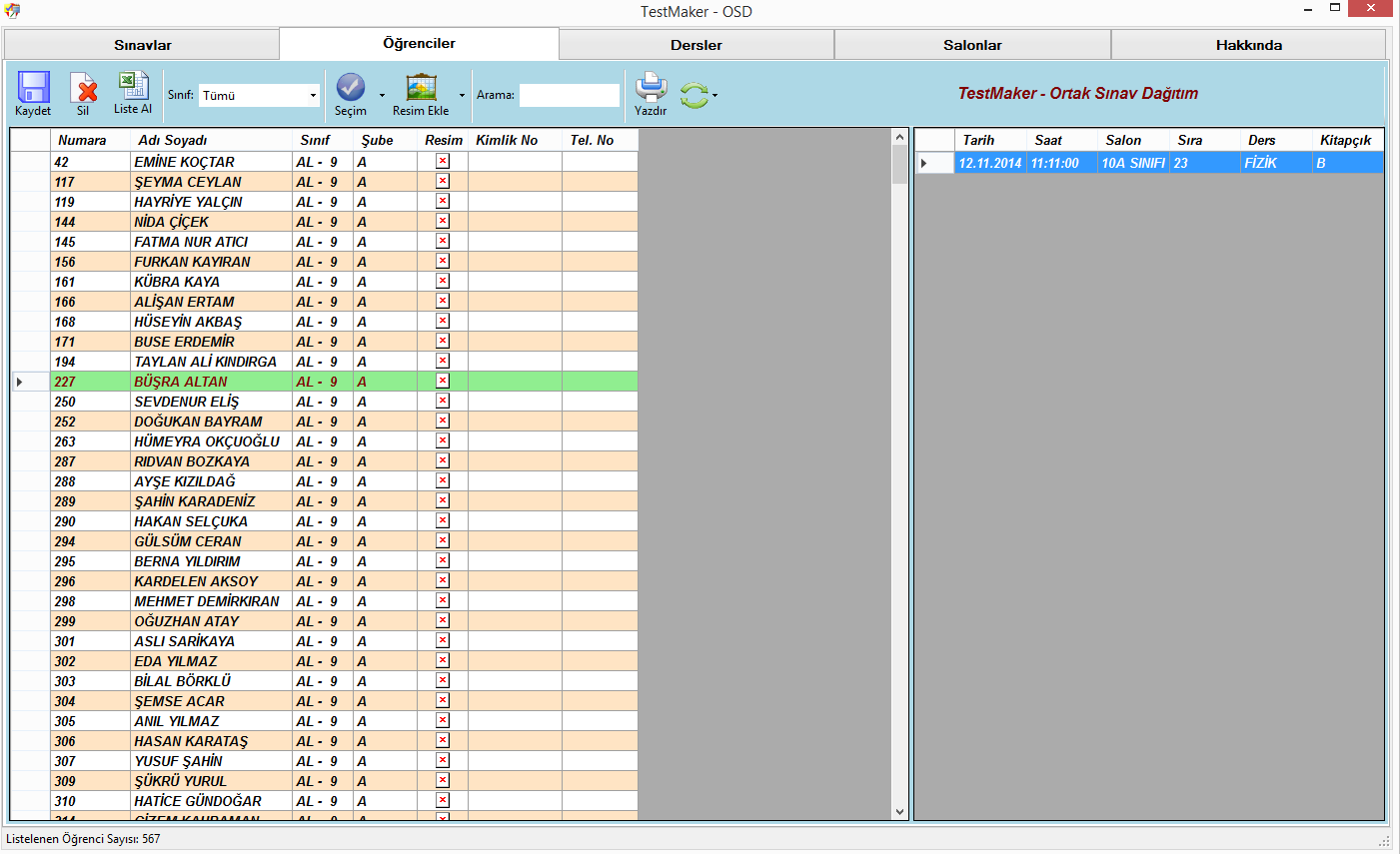Sort by Adı Soyadı column header
Viewport: 1400px width, 854px height.
173,140
